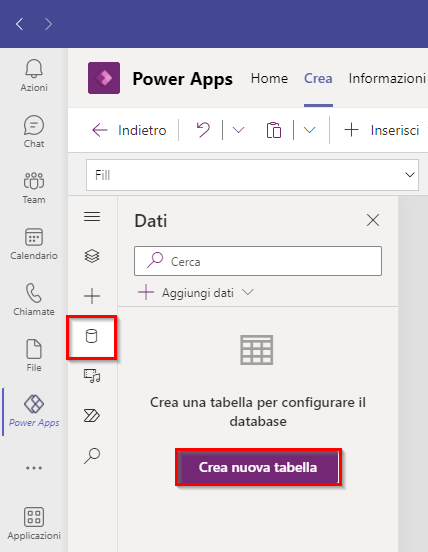Click the Paste clipboard icon
This screenshot has height=552, width=428.
coord(274,130)
